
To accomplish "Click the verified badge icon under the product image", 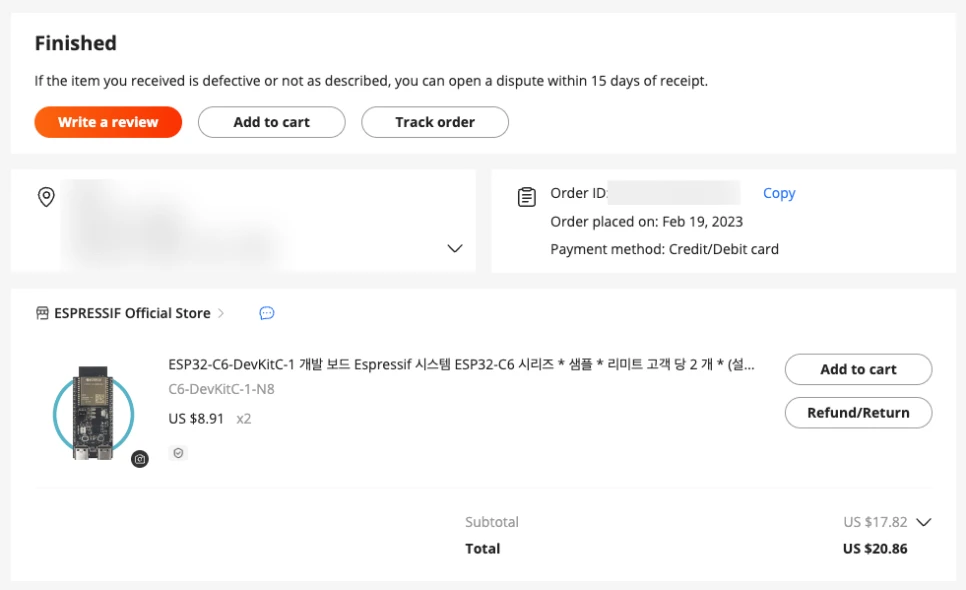I will click(x=178, y=452).
